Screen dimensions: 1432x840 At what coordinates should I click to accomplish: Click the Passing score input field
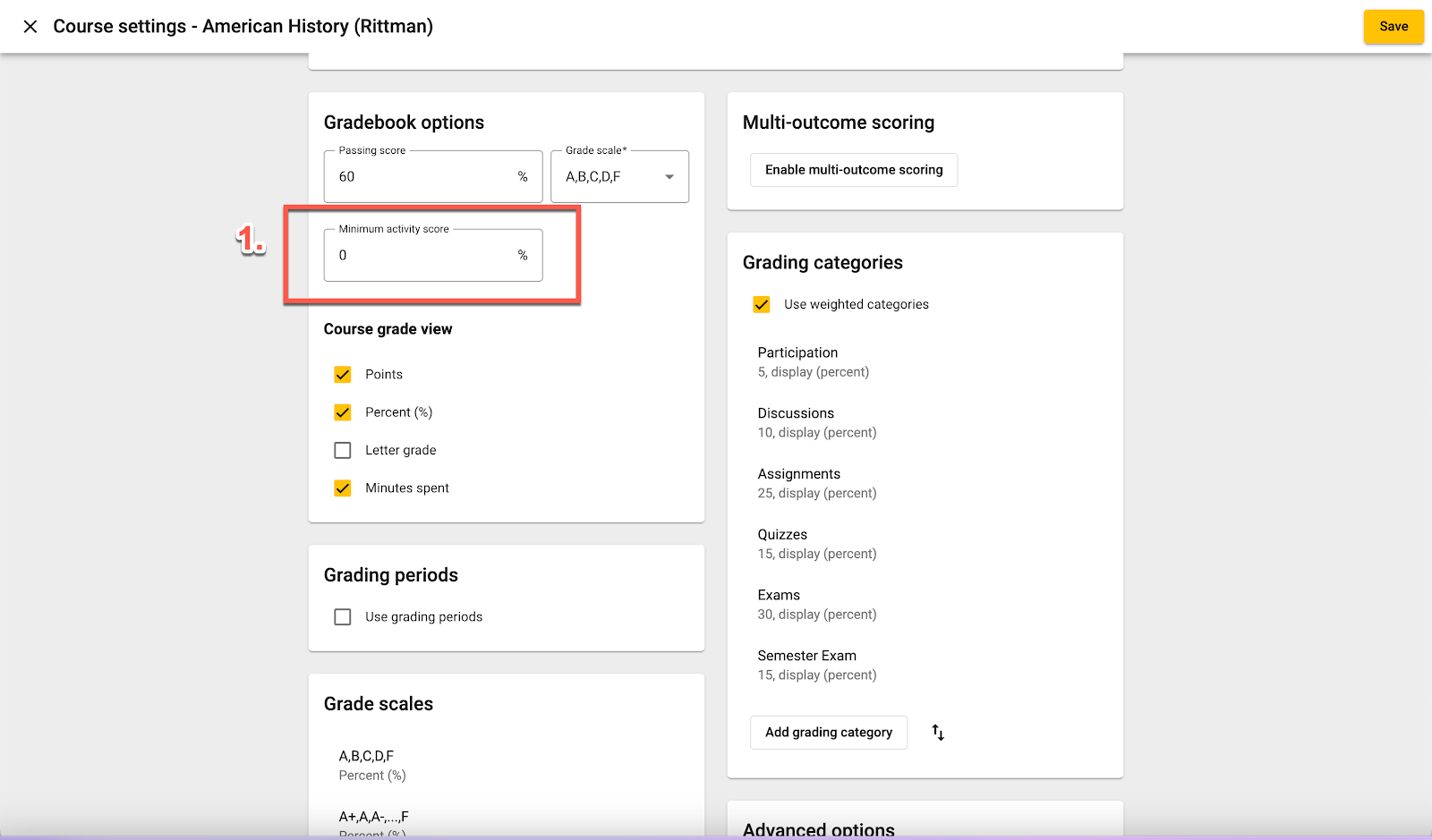pos(421,177)
